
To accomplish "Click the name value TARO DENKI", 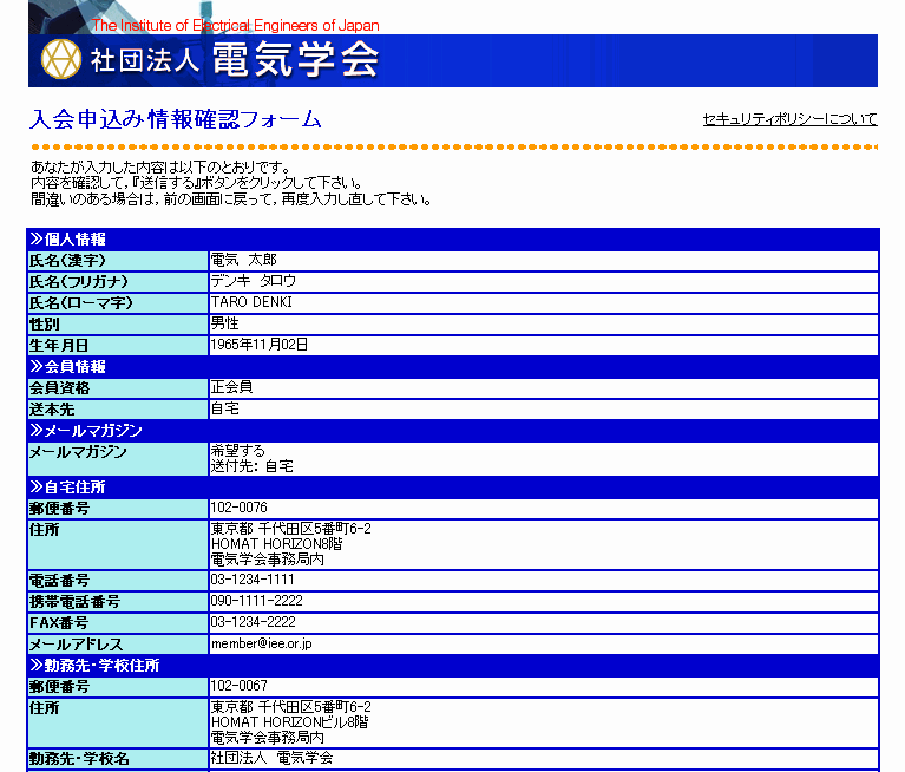I will click(x=251, y=302).
